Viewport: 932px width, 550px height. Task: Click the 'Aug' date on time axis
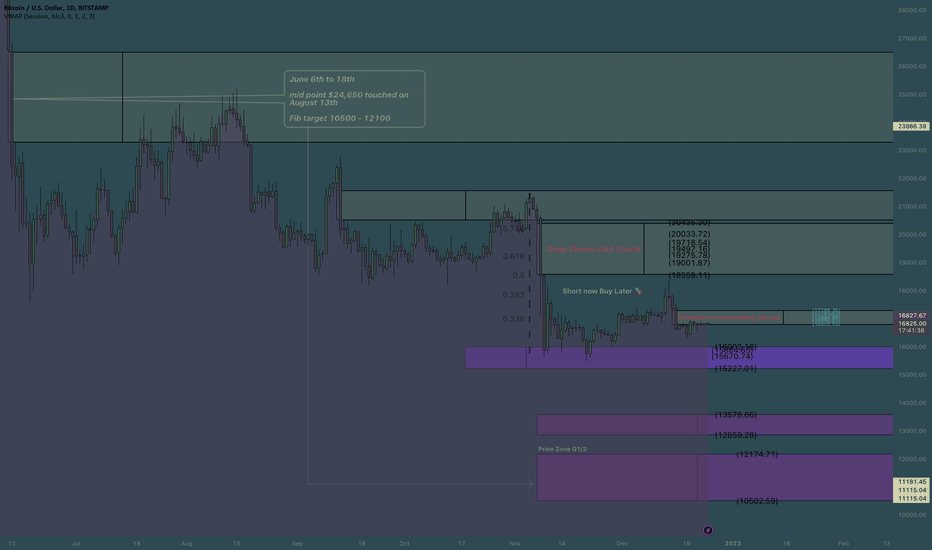tap(187, 543)
